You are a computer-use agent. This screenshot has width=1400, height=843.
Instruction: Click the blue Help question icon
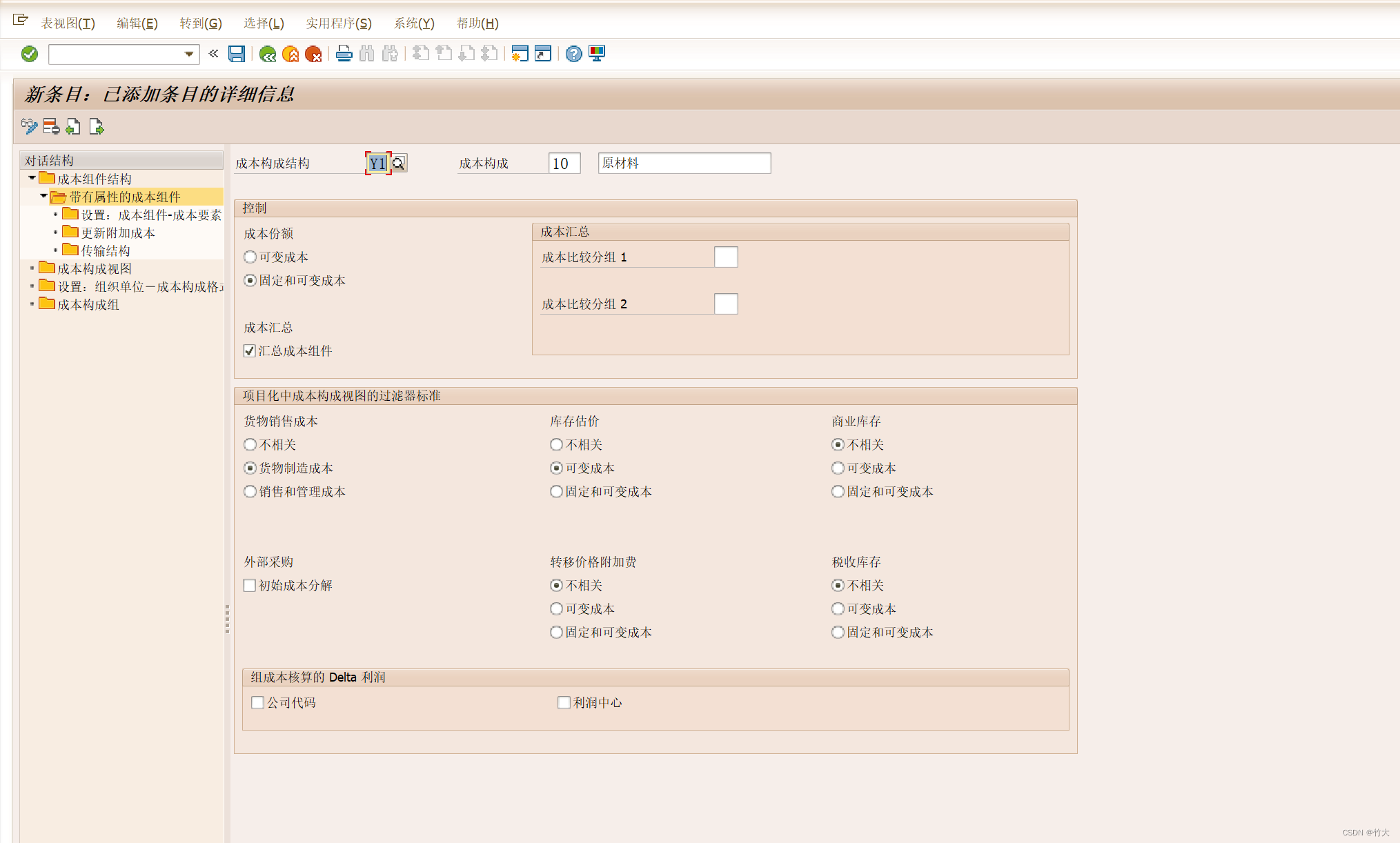click(573, 54)
